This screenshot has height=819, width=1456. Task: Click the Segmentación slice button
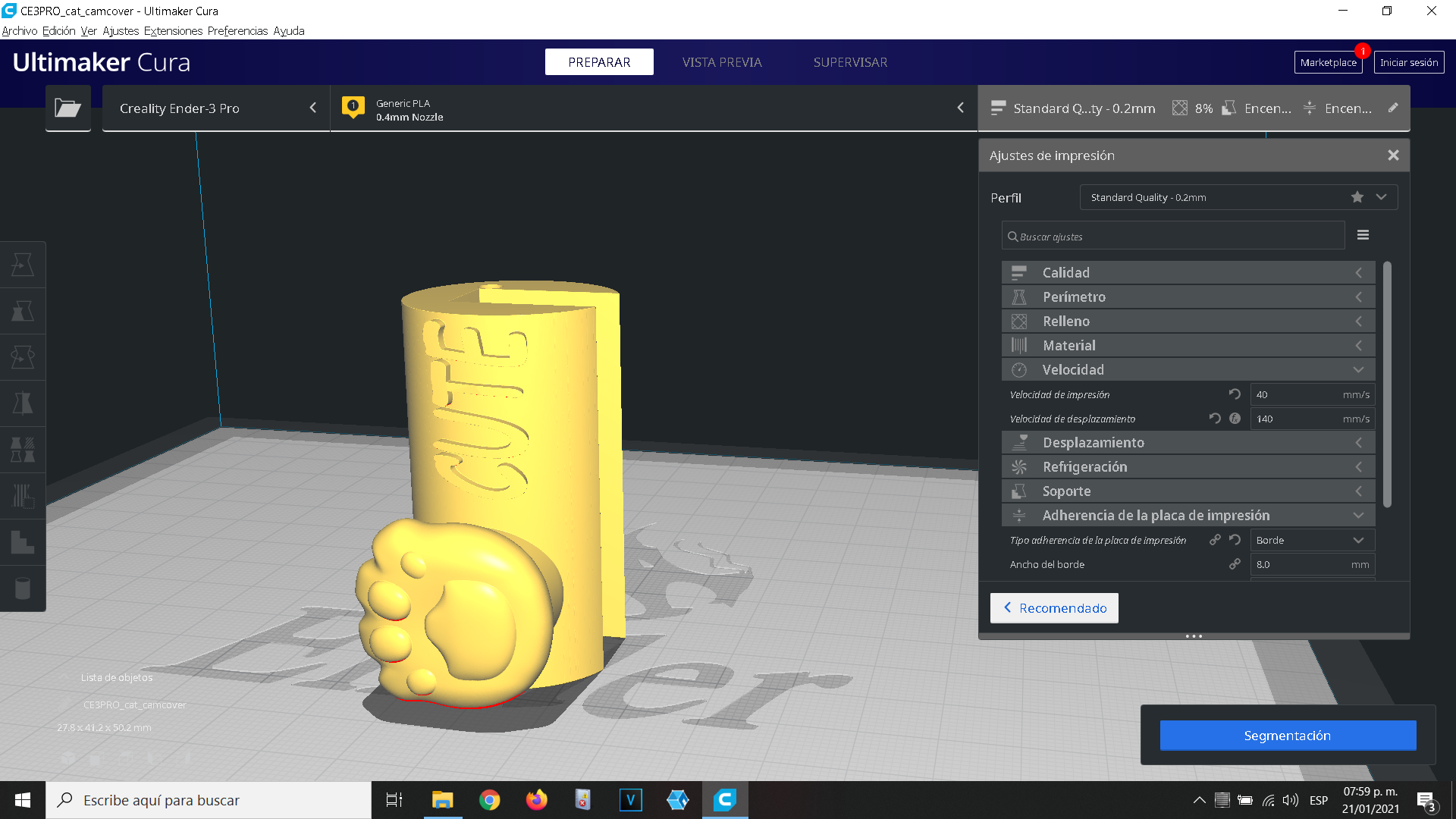[x=1288, y=736]
